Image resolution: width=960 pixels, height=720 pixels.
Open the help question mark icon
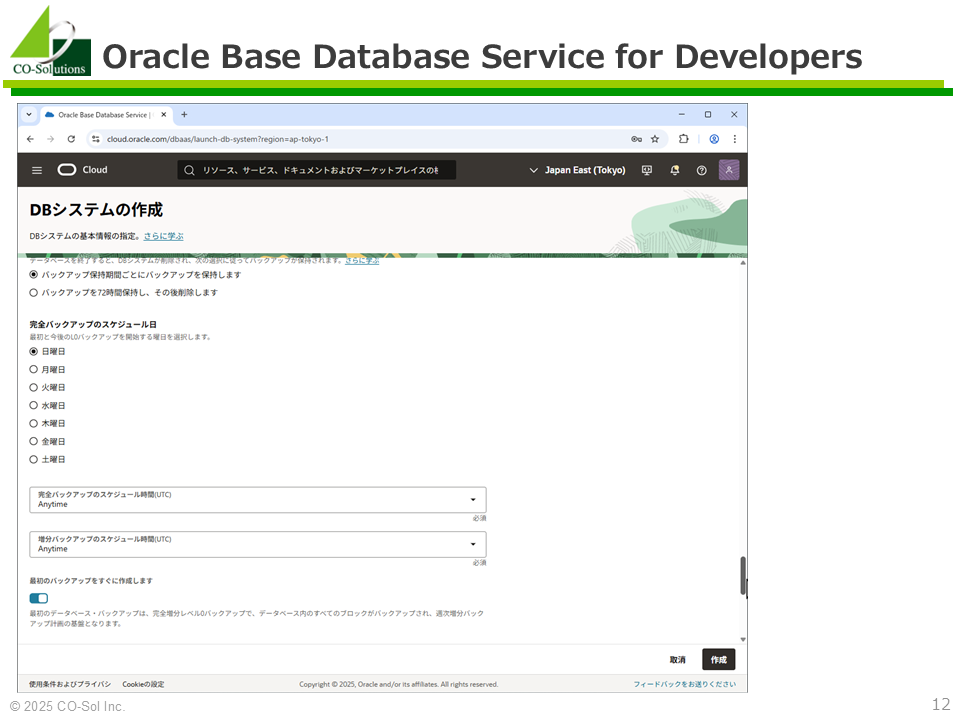click(702, 170)
